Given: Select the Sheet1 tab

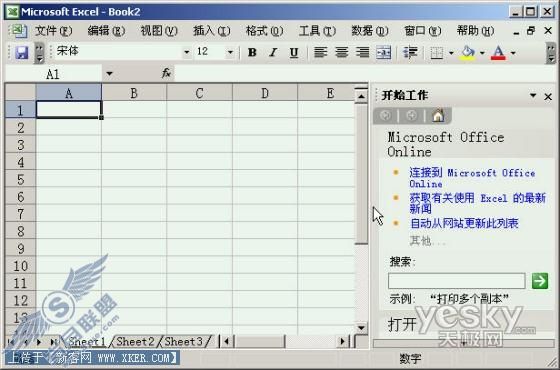Looking at the screenshot, I should tap(87, 341).
